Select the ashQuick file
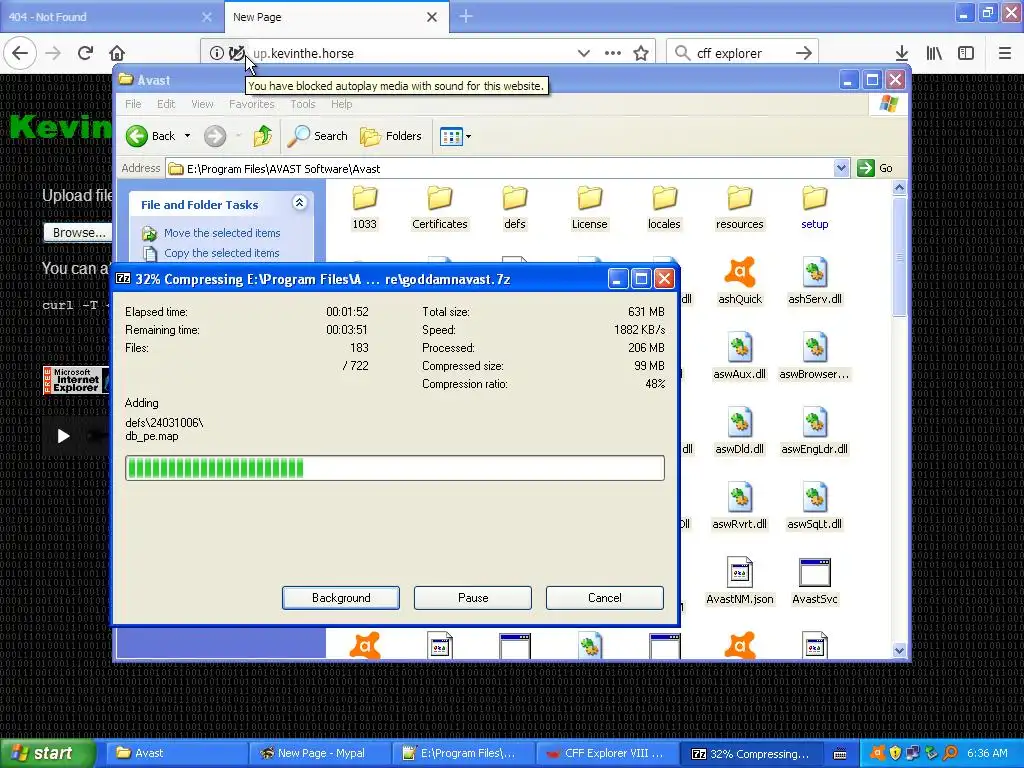This screenshot has width=1024, height=768. click(x=740, y=282)
